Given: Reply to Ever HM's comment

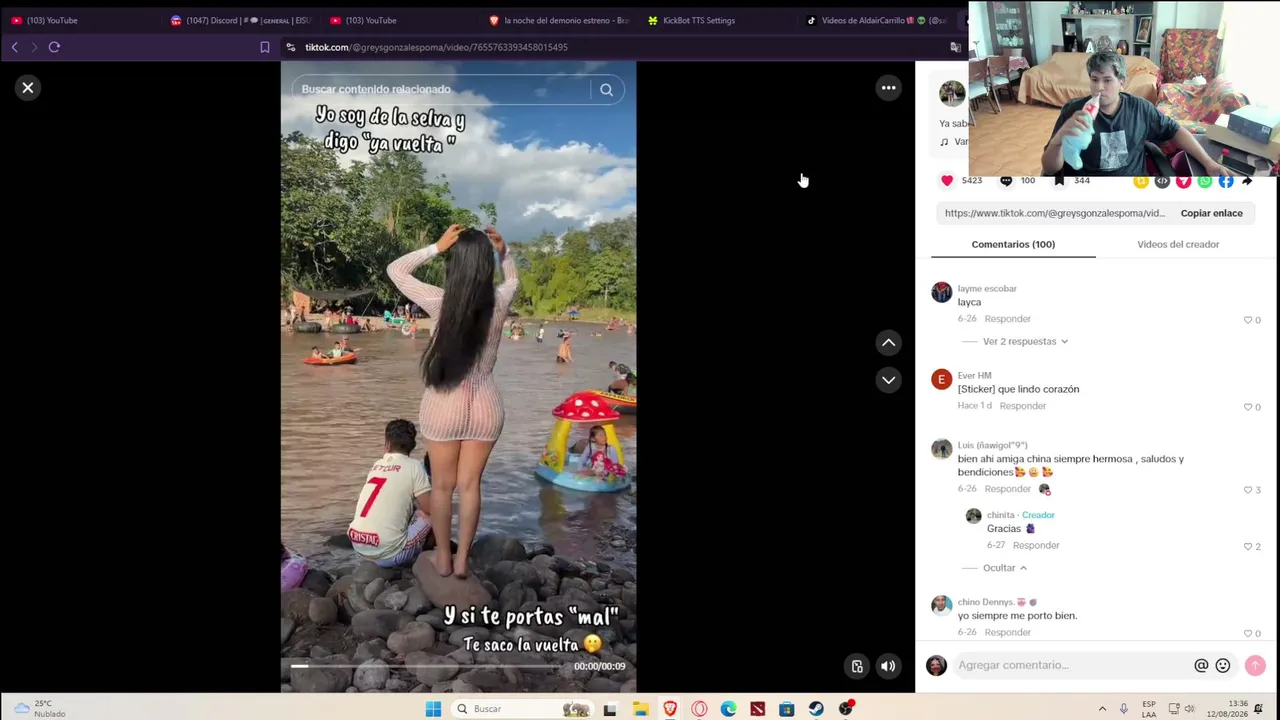Looking at the screenshot, I should [1022, 406].
